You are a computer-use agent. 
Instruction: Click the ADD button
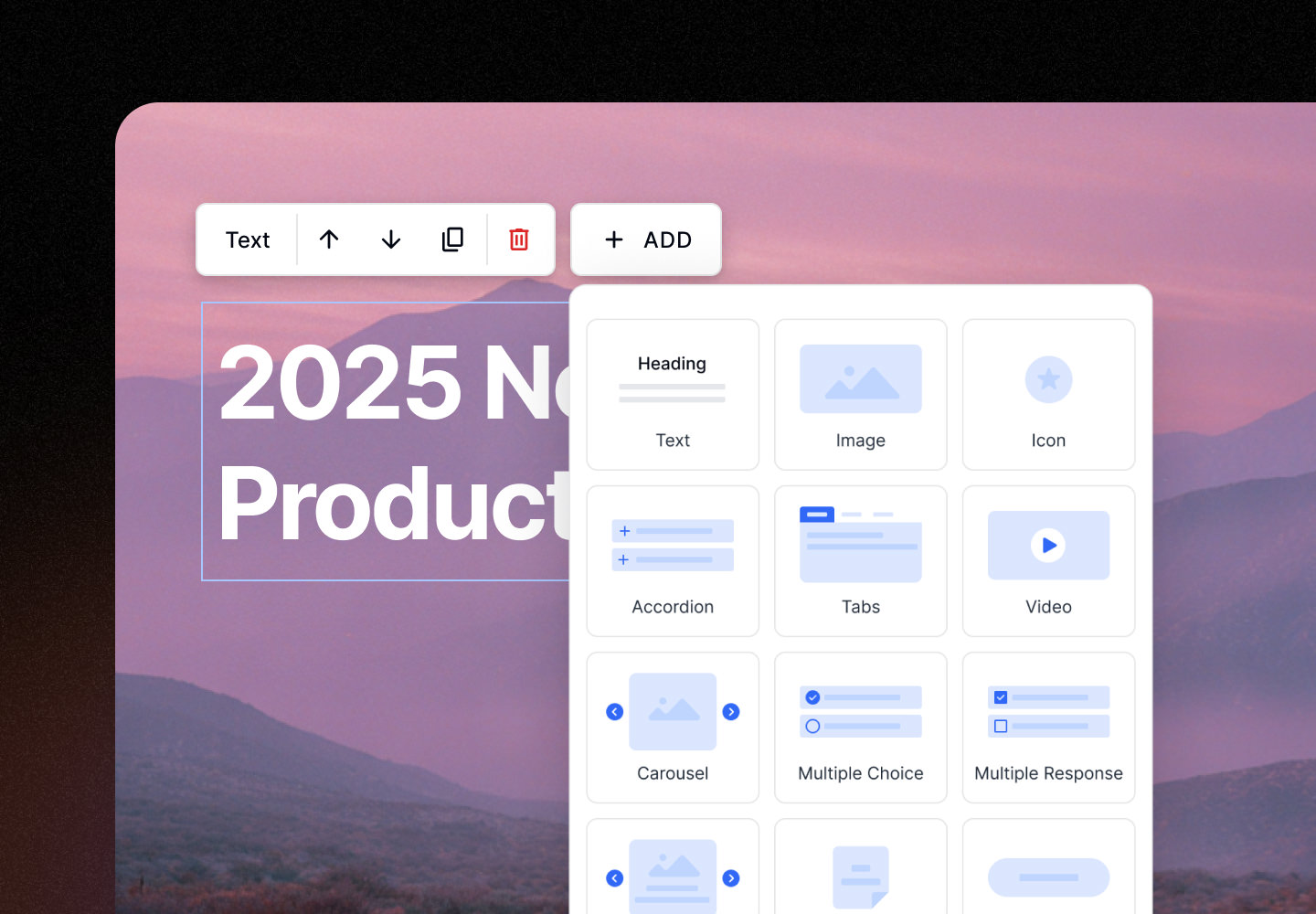point(646,239)
